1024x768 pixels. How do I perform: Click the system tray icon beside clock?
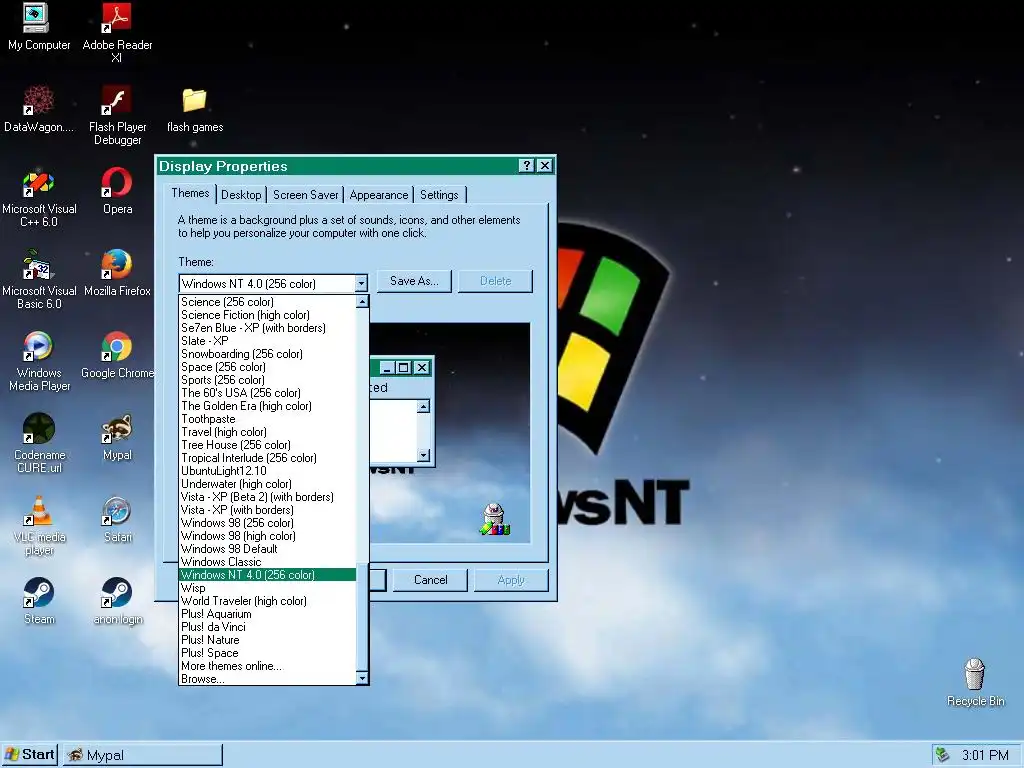(x=942, y=755)
